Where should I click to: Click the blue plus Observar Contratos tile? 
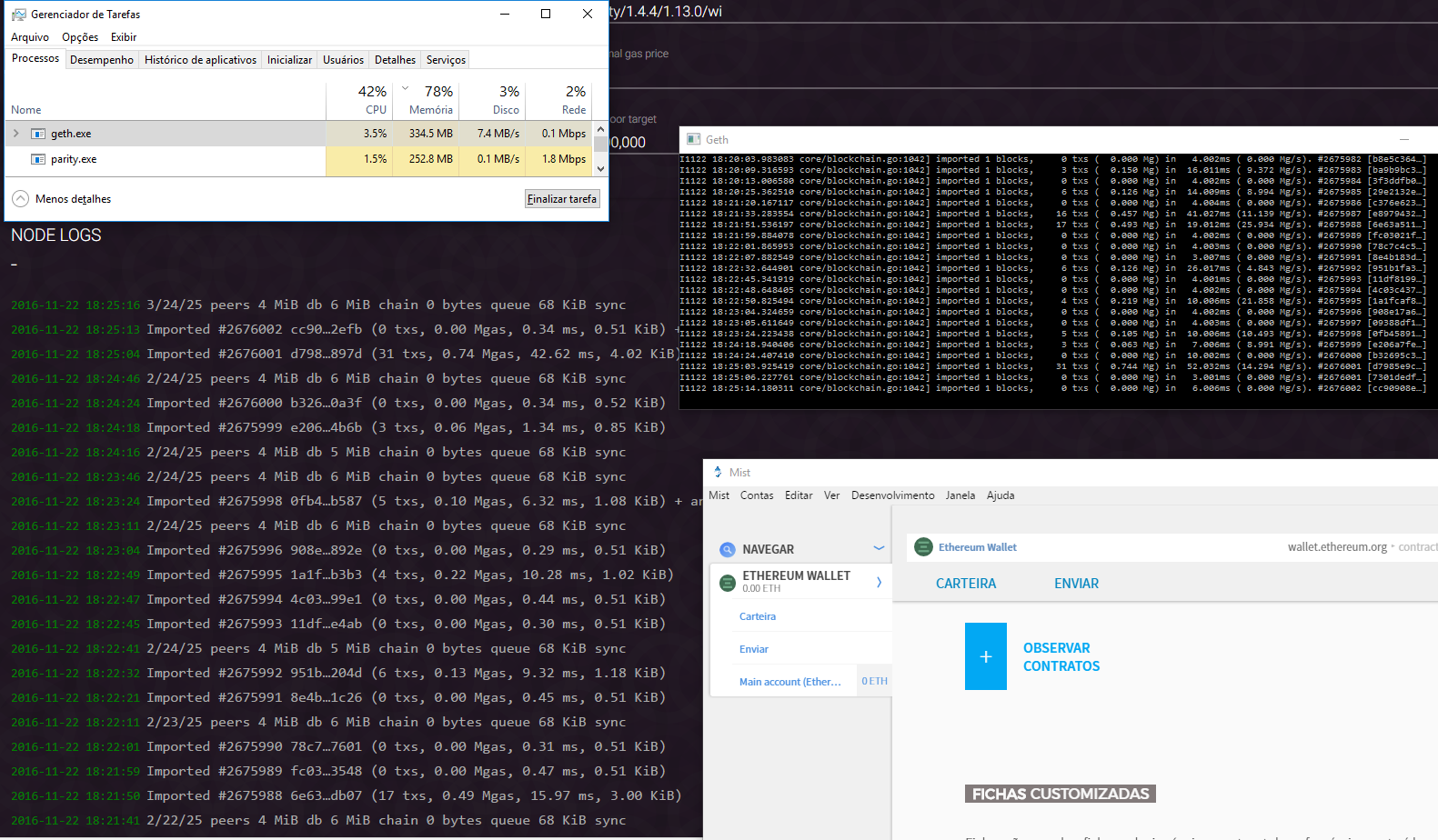[985, 656]
